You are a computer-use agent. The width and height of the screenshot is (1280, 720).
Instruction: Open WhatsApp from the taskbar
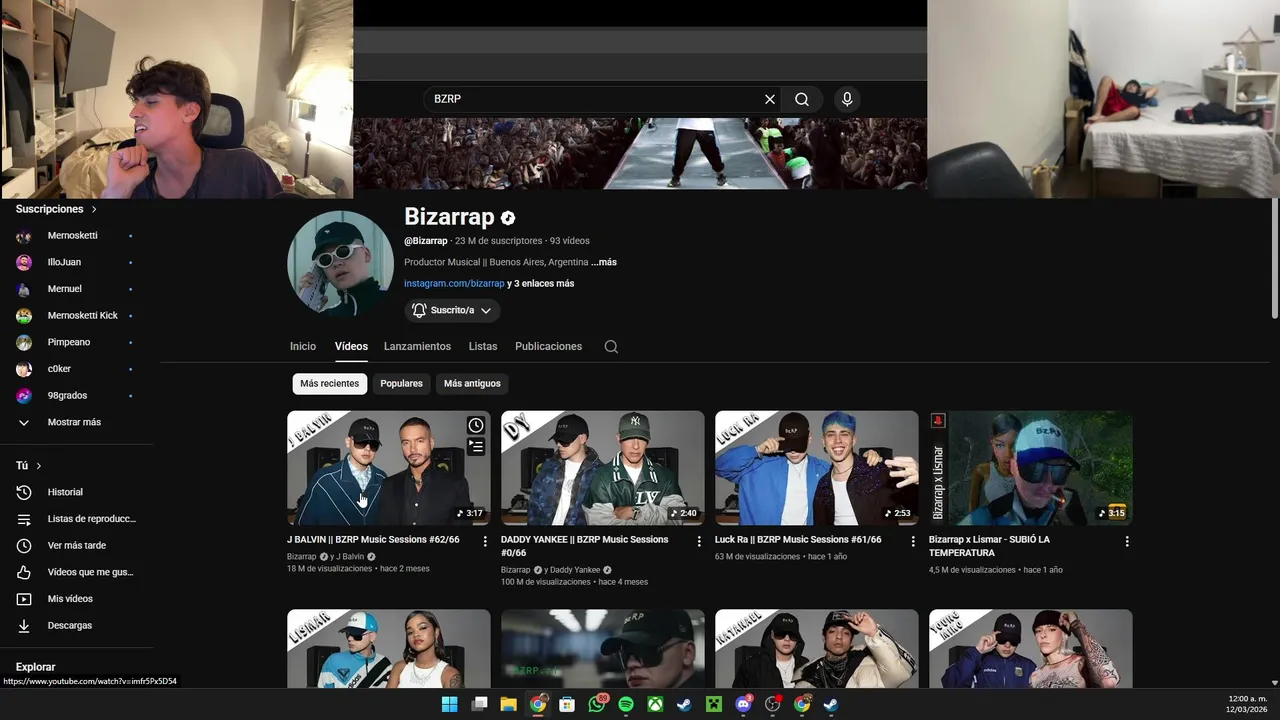click(x=597, y=704)
